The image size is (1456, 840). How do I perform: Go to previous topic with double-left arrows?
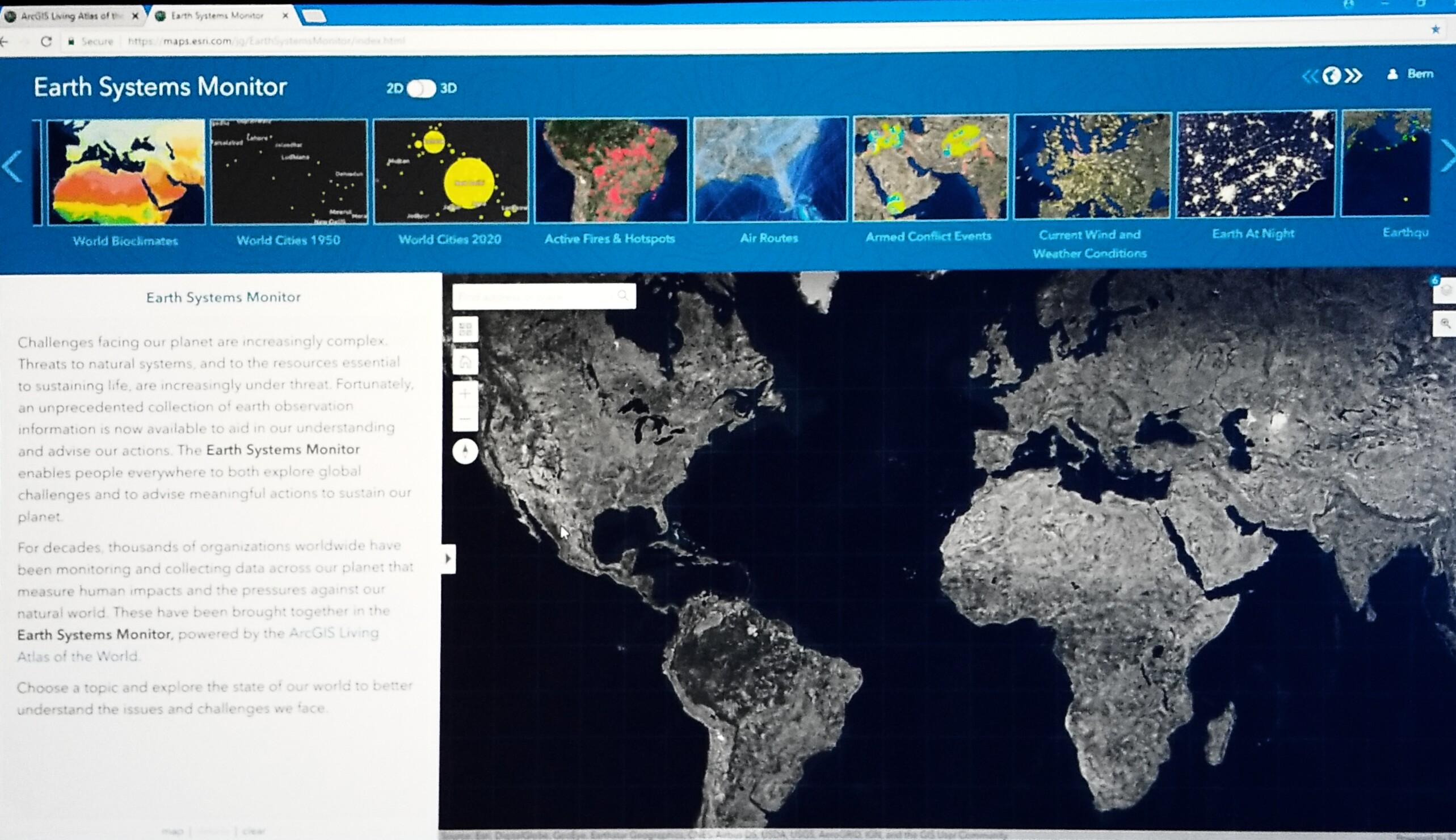pyautogui.click(x=1310, y=75)
